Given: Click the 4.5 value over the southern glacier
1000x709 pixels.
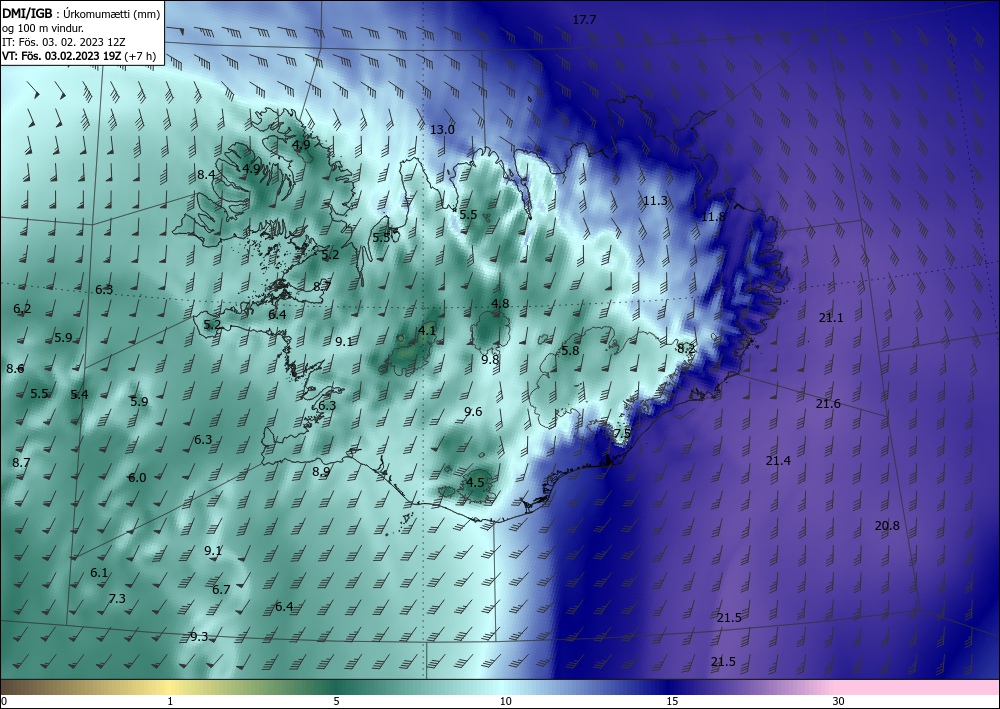Looking at the screenshot, I should (475, 483).
